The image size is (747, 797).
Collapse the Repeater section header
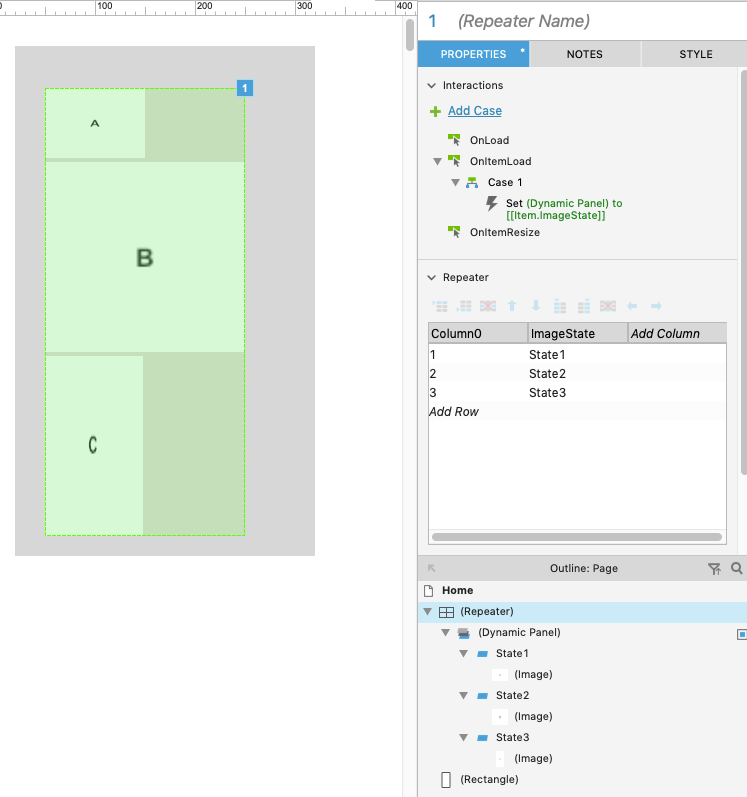432,278
